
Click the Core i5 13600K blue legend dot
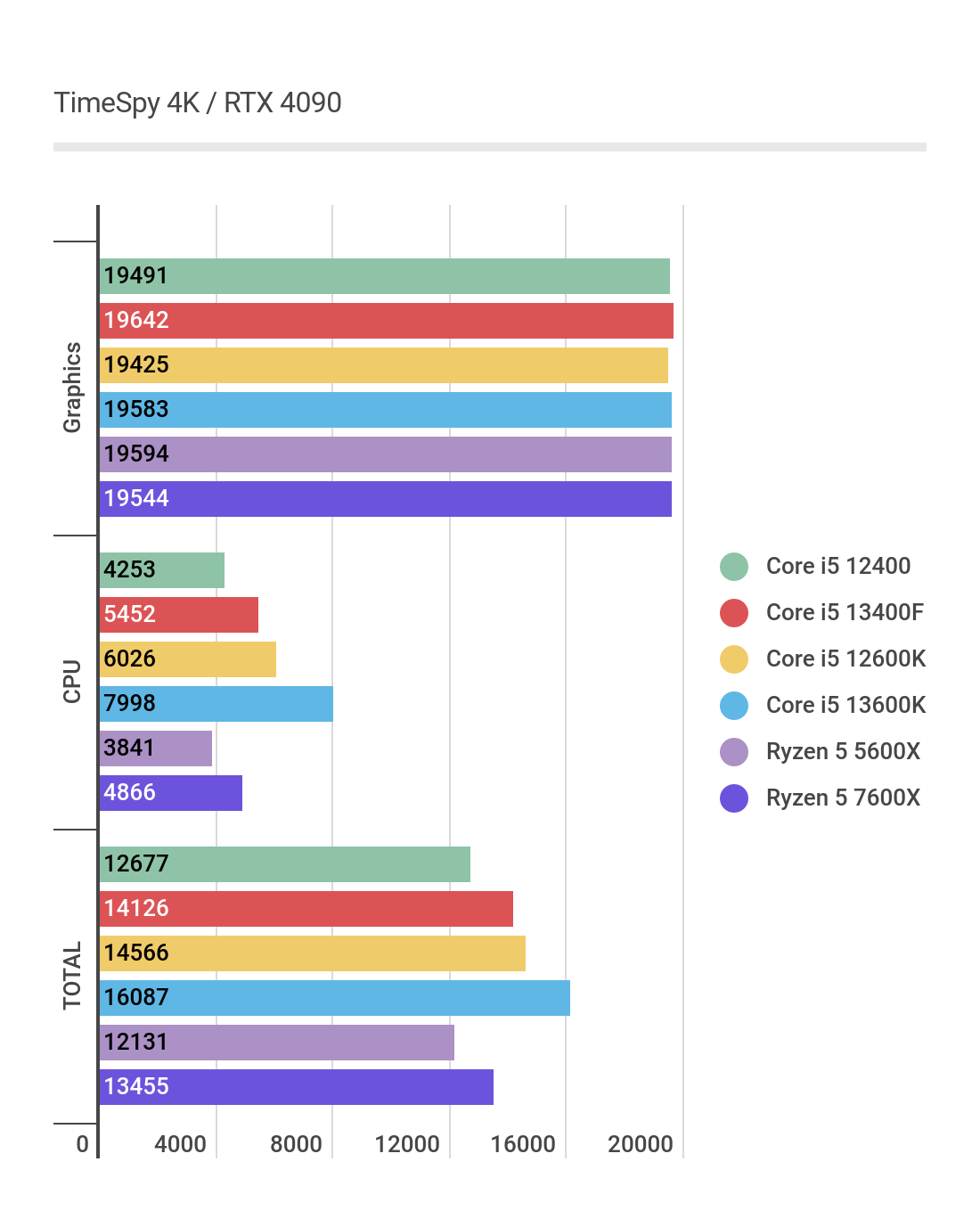click(734, 706)
